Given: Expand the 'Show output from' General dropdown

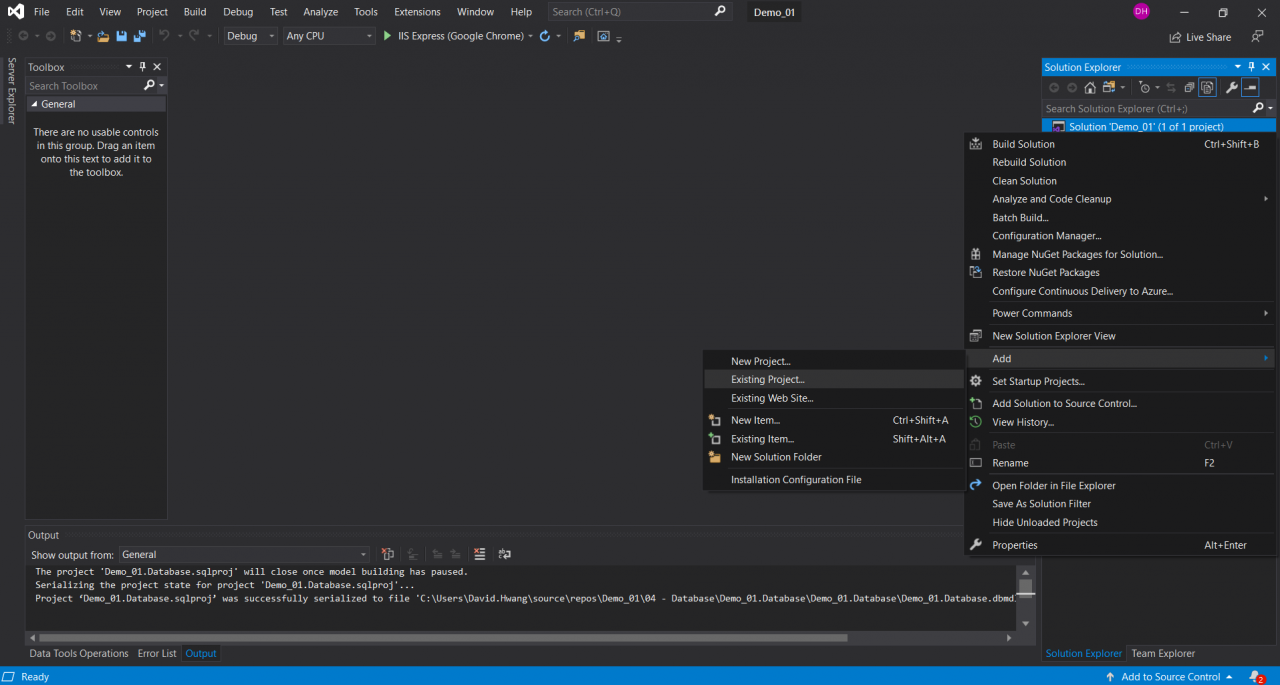Looking at the screenshot, I should [x=244, y=554].
